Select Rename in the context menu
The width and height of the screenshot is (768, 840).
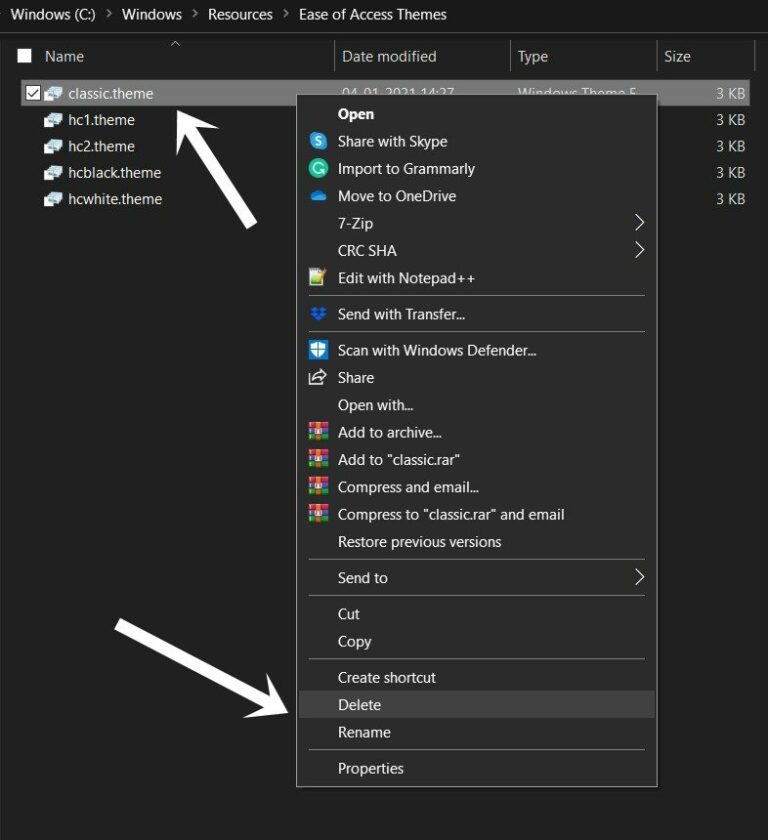click(364, 732)
